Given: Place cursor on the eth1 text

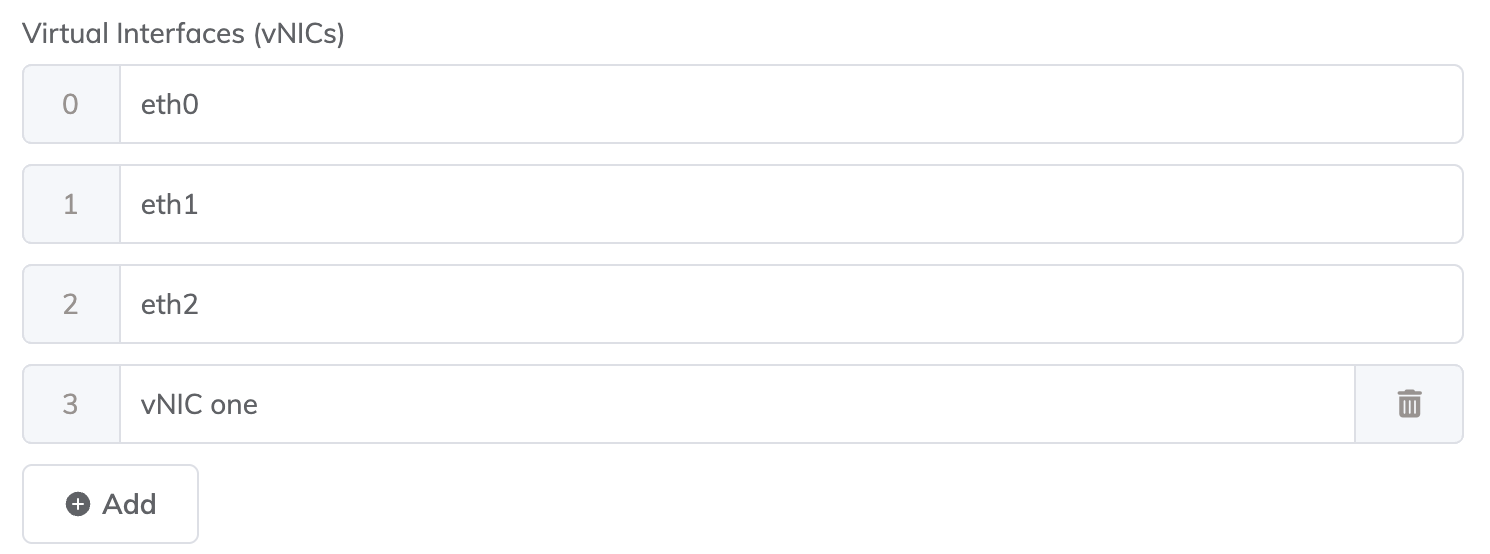Looking at the screenshot, I should coord(170,204).
